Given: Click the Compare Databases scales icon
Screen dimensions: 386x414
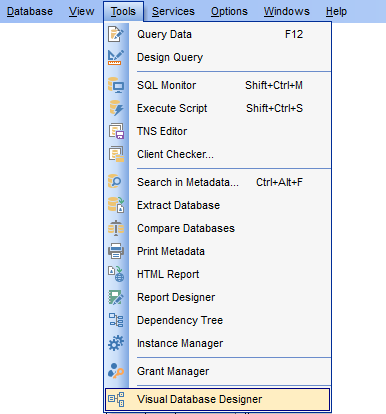Looking at the screenshot, I should click(x=116, y=228).
